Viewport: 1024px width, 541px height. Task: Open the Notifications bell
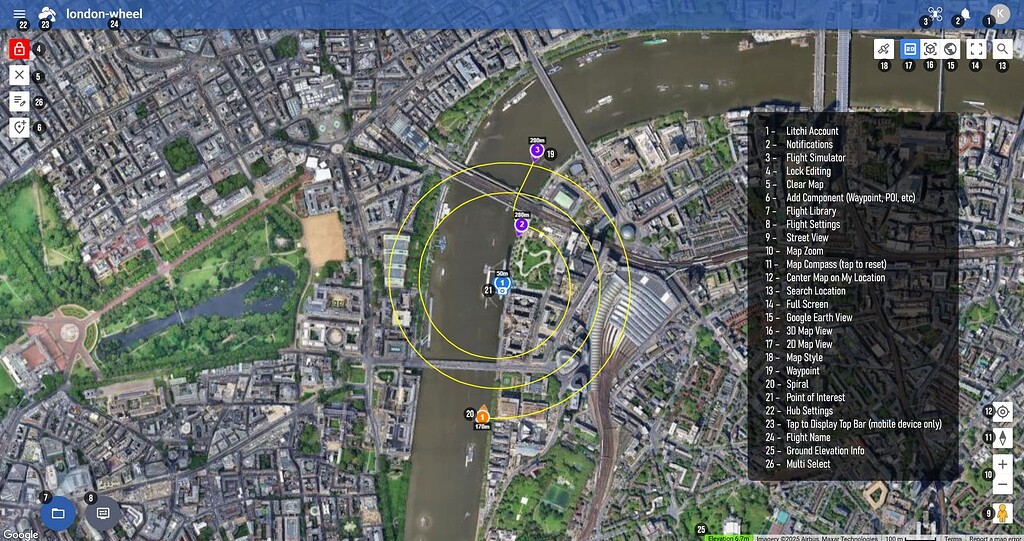click(965, 14)
